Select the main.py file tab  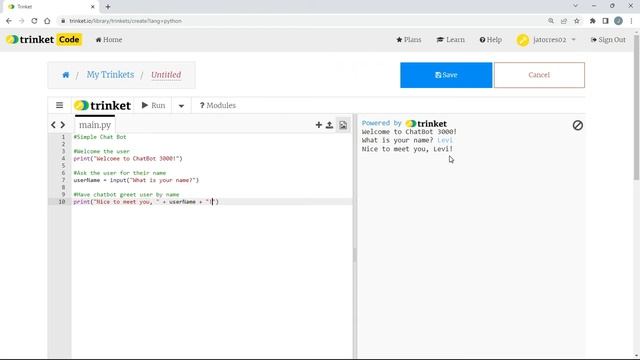[x=95, y=125]
